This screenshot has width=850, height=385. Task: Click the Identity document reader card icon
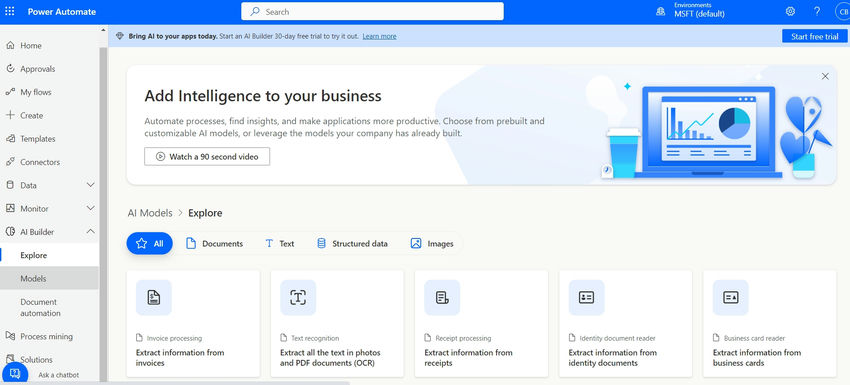pyautogui.click(x=586, y=297)
